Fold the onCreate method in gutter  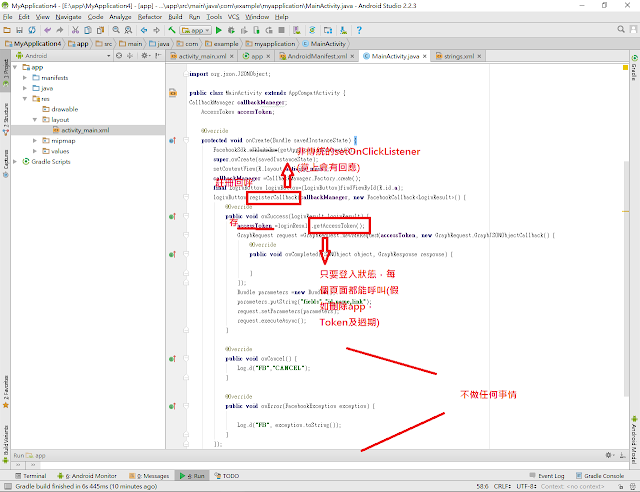(x=186, y=140)
